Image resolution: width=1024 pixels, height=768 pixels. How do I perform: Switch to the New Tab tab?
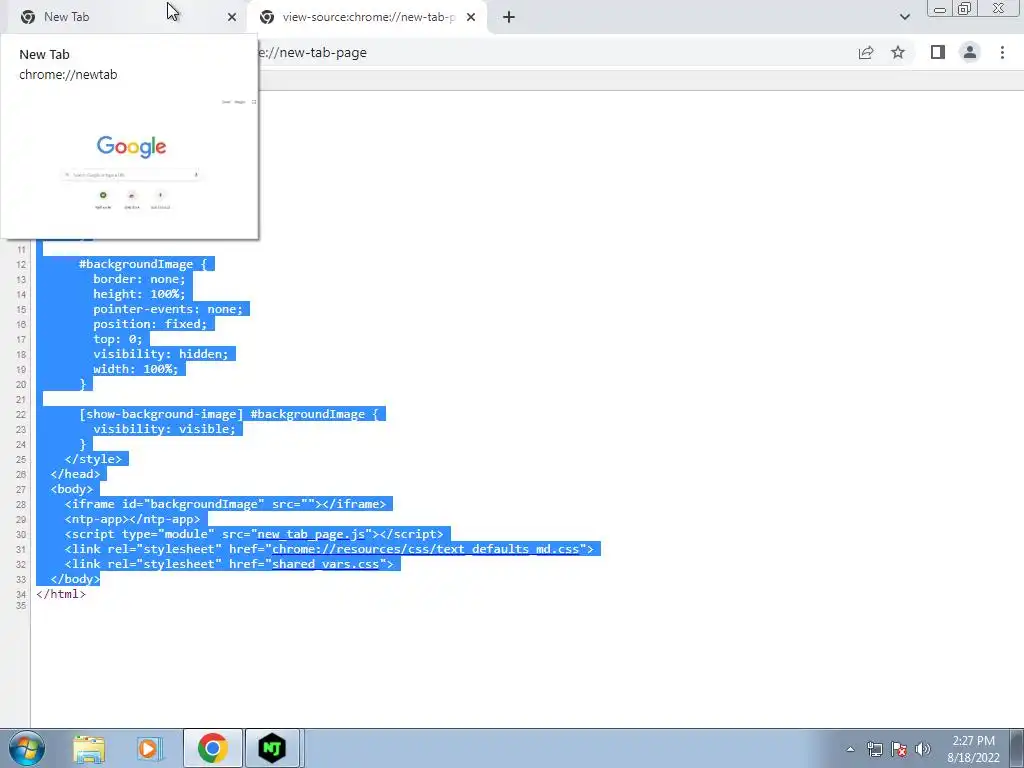tap(124, 17)
